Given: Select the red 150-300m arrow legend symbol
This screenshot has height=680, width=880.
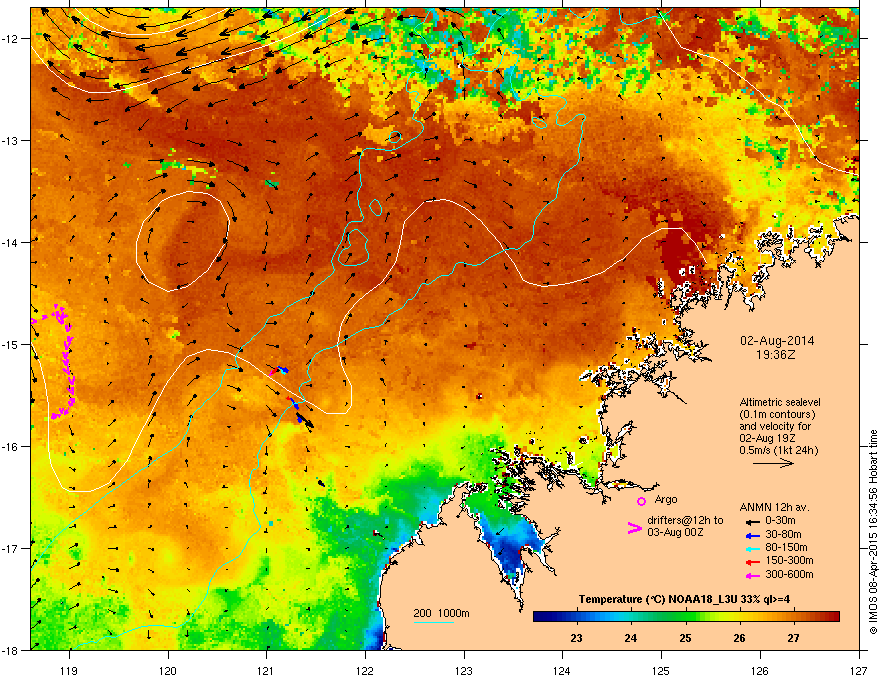Looking at the screenshot, I should coord(751,562).
